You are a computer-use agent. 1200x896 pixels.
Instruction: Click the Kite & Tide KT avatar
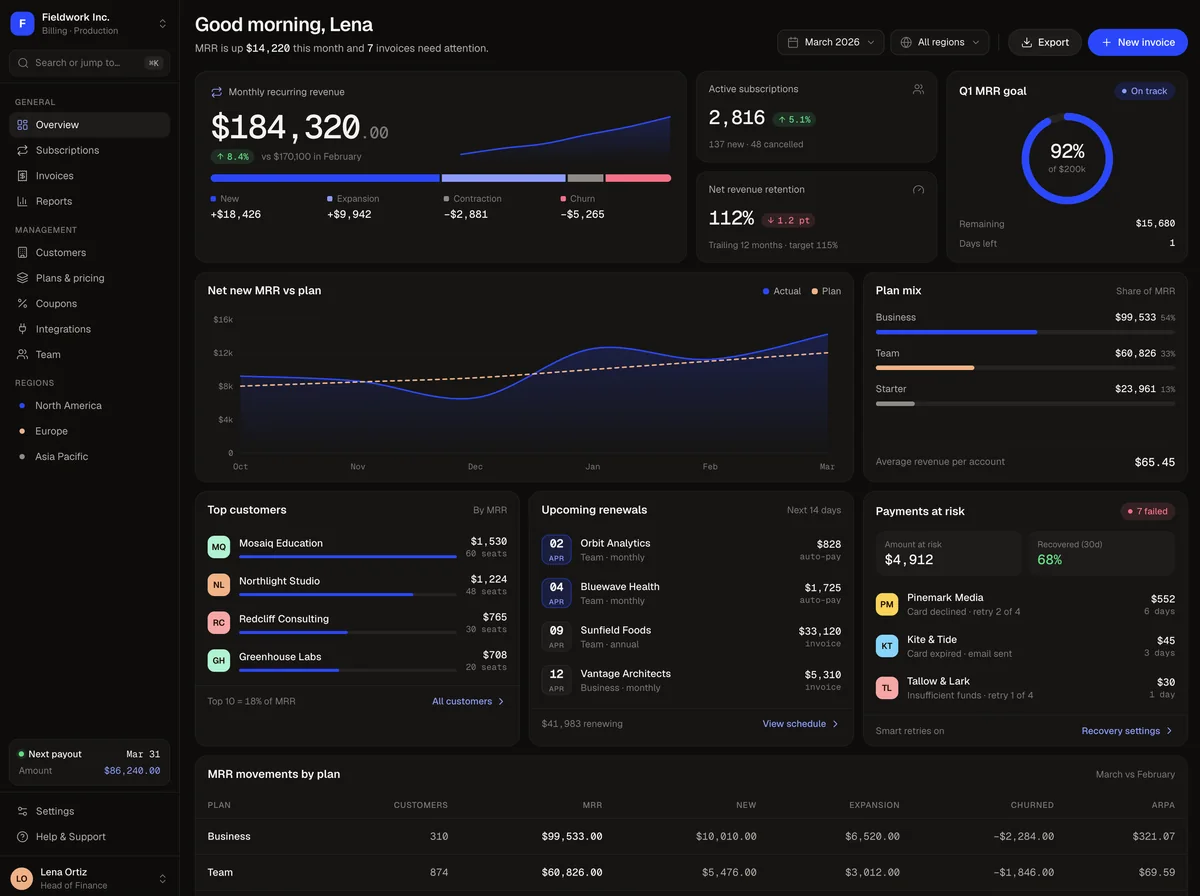(887, 646)
